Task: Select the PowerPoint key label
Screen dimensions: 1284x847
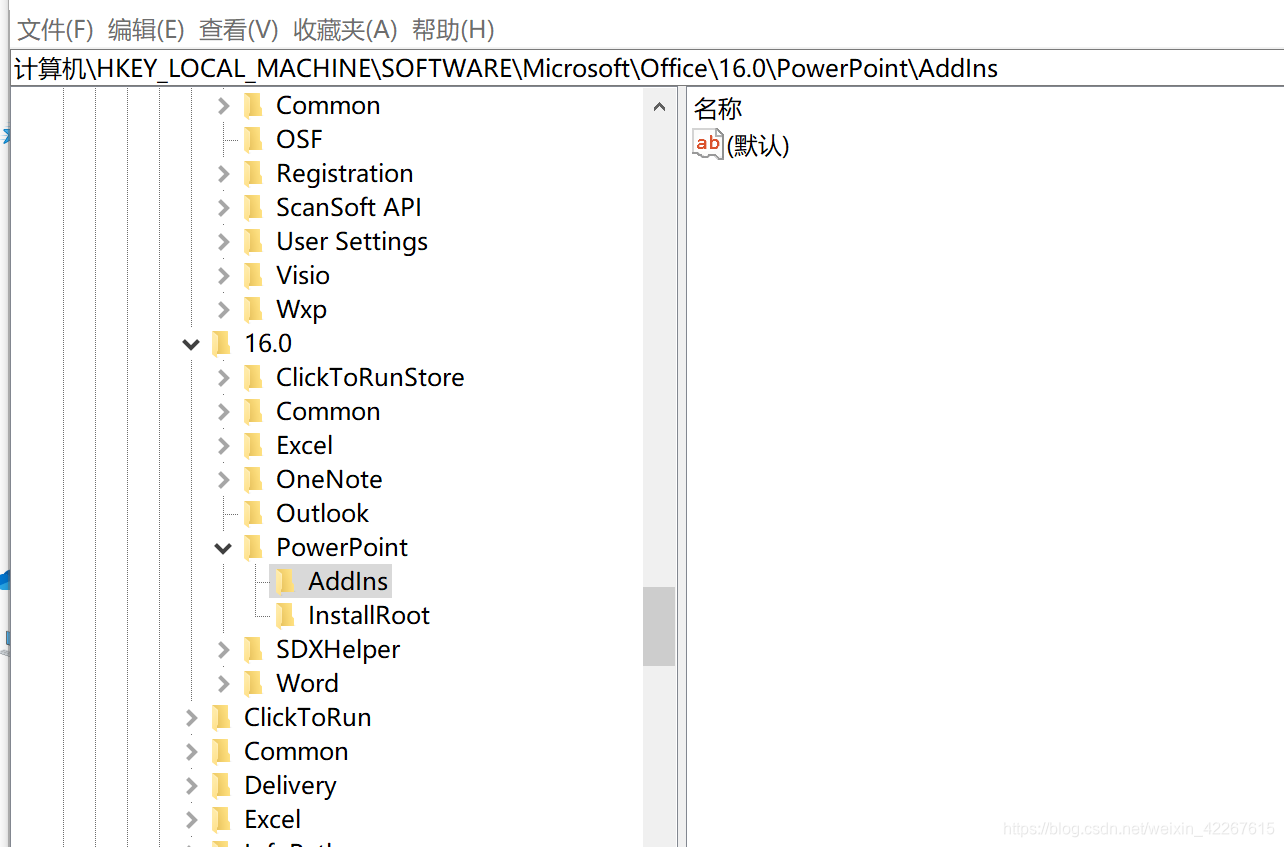Action: [x=342, y=547]
